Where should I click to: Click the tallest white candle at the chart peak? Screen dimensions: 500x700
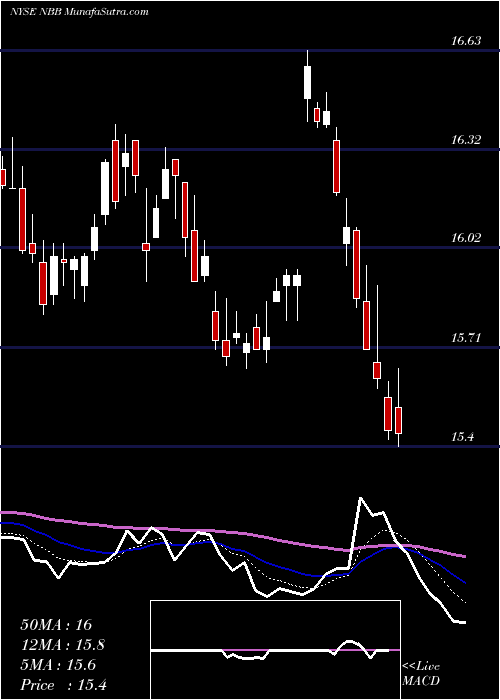point(307,83)
